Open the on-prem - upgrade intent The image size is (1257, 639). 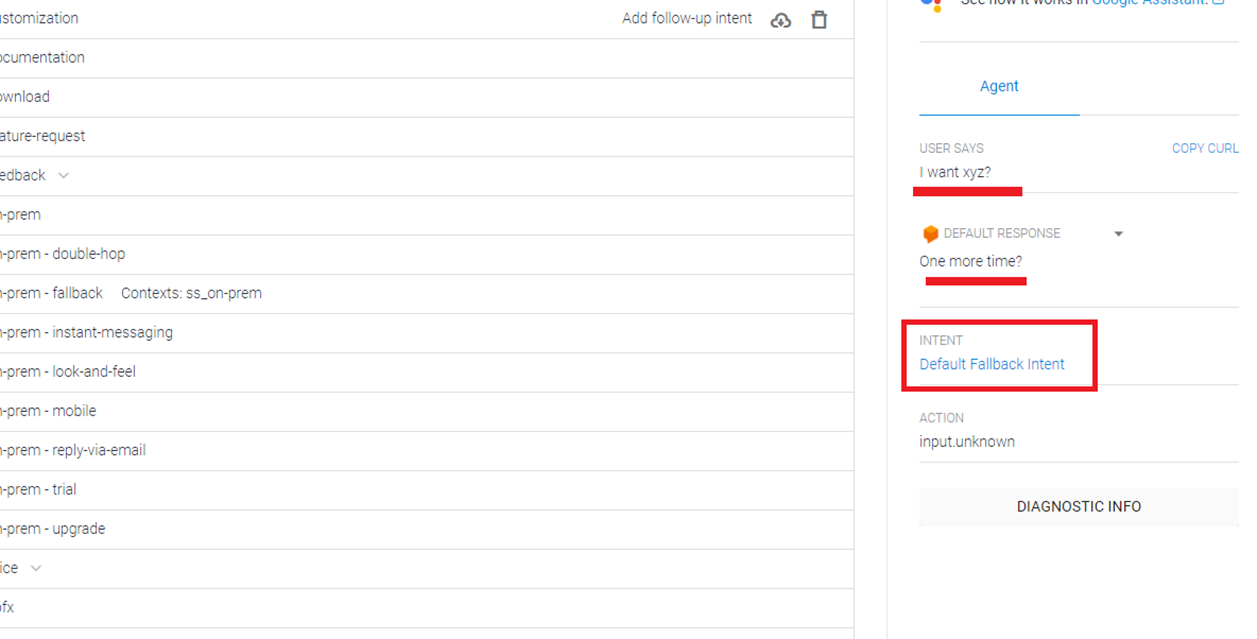pos(53,529)
